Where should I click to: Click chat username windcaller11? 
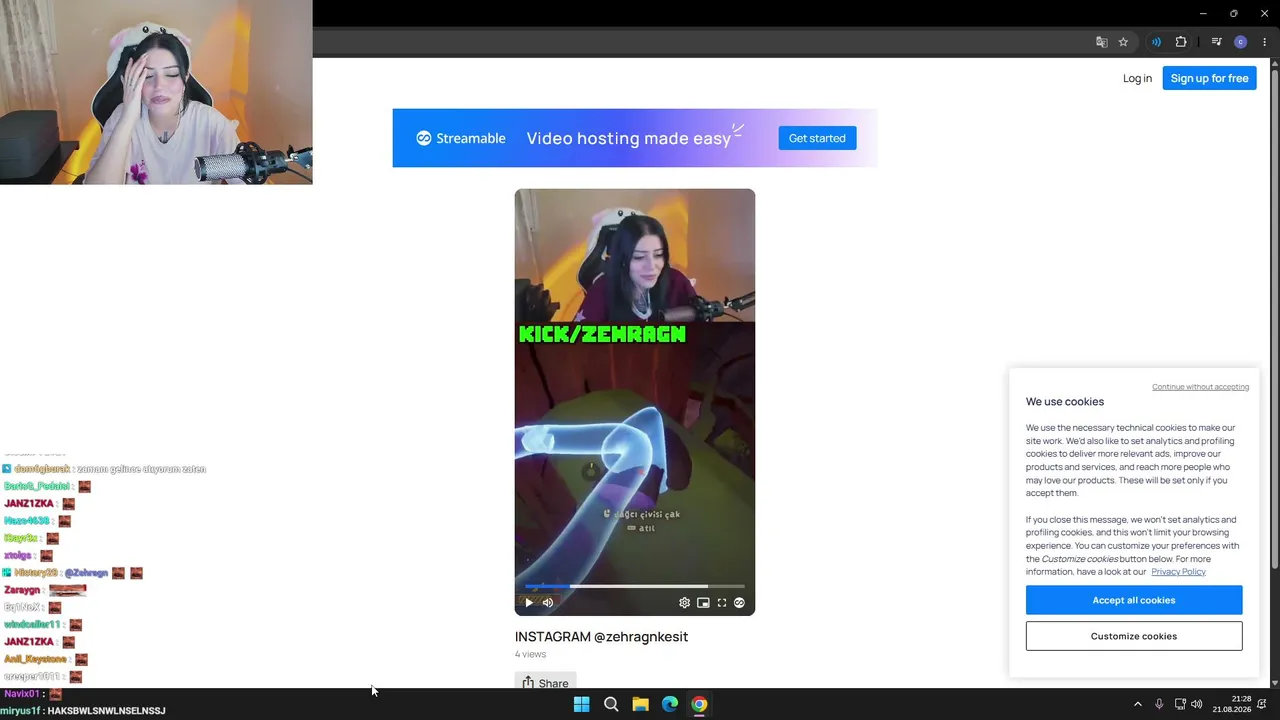pyautogui.click(x=32, y=624)
